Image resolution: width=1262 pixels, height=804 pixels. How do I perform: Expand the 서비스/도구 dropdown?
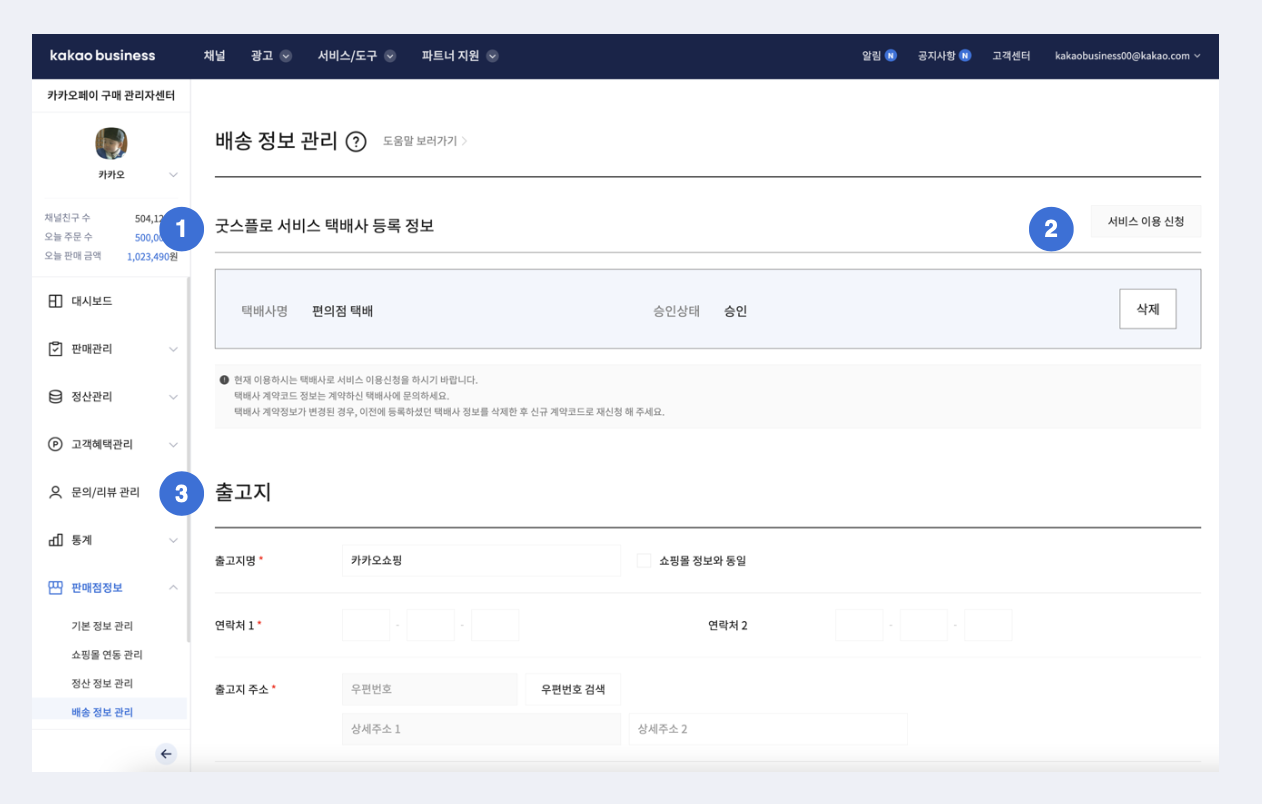click(x=357, y=56)
